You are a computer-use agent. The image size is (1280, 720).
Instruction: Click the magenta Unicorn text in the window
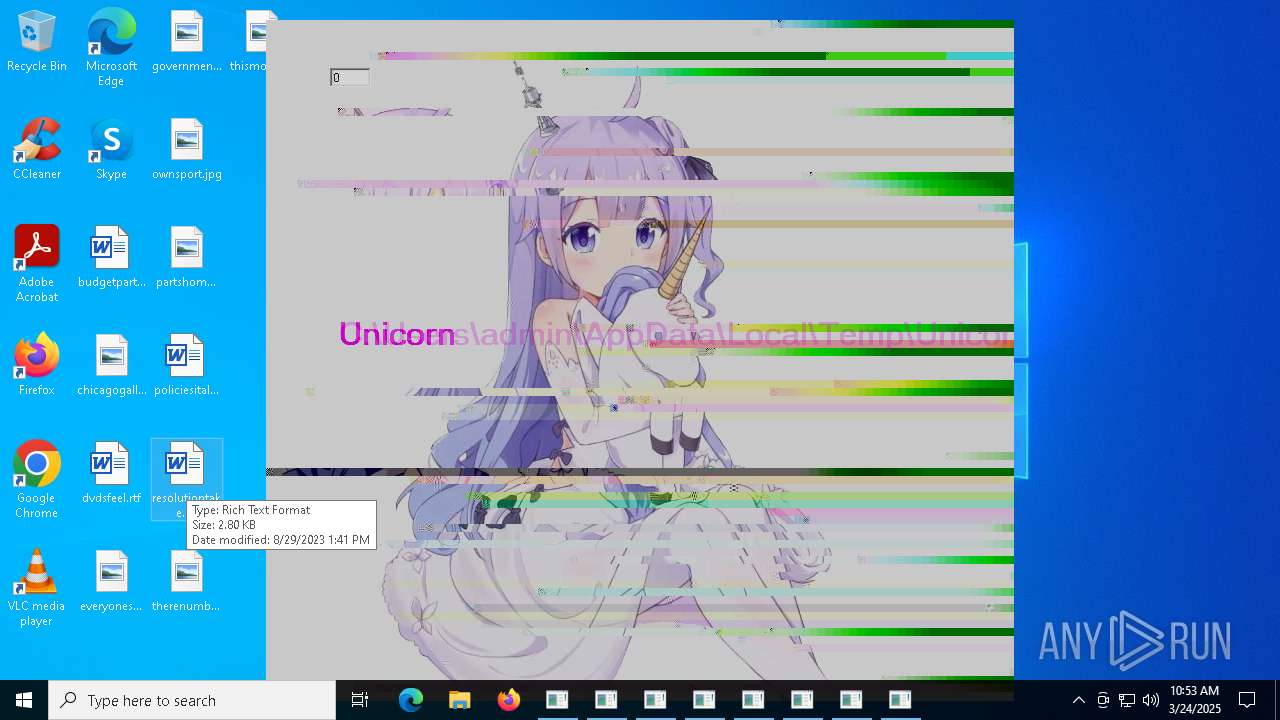(x=397, y=334)
